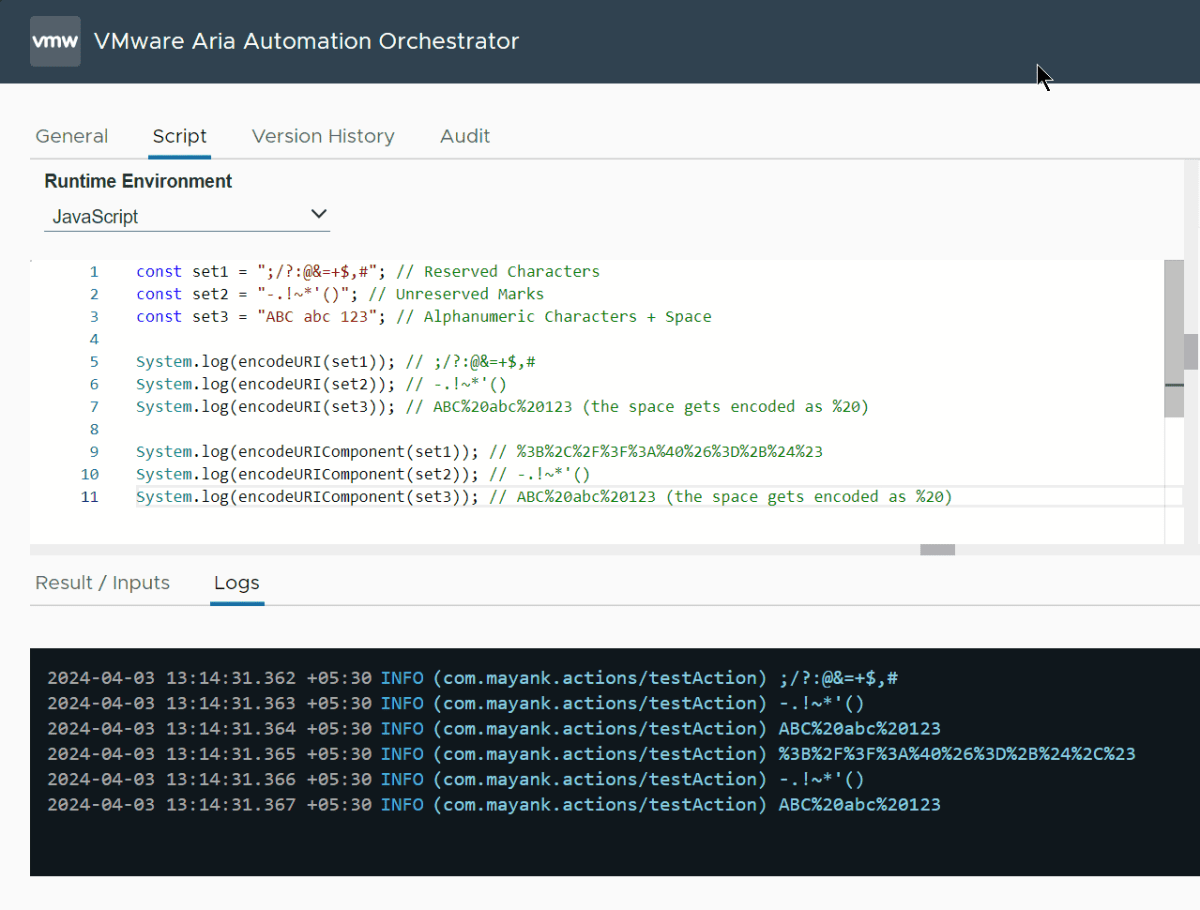
Task: Expand the chevron next to JavaScript
Action: click(x=318, y=213)
